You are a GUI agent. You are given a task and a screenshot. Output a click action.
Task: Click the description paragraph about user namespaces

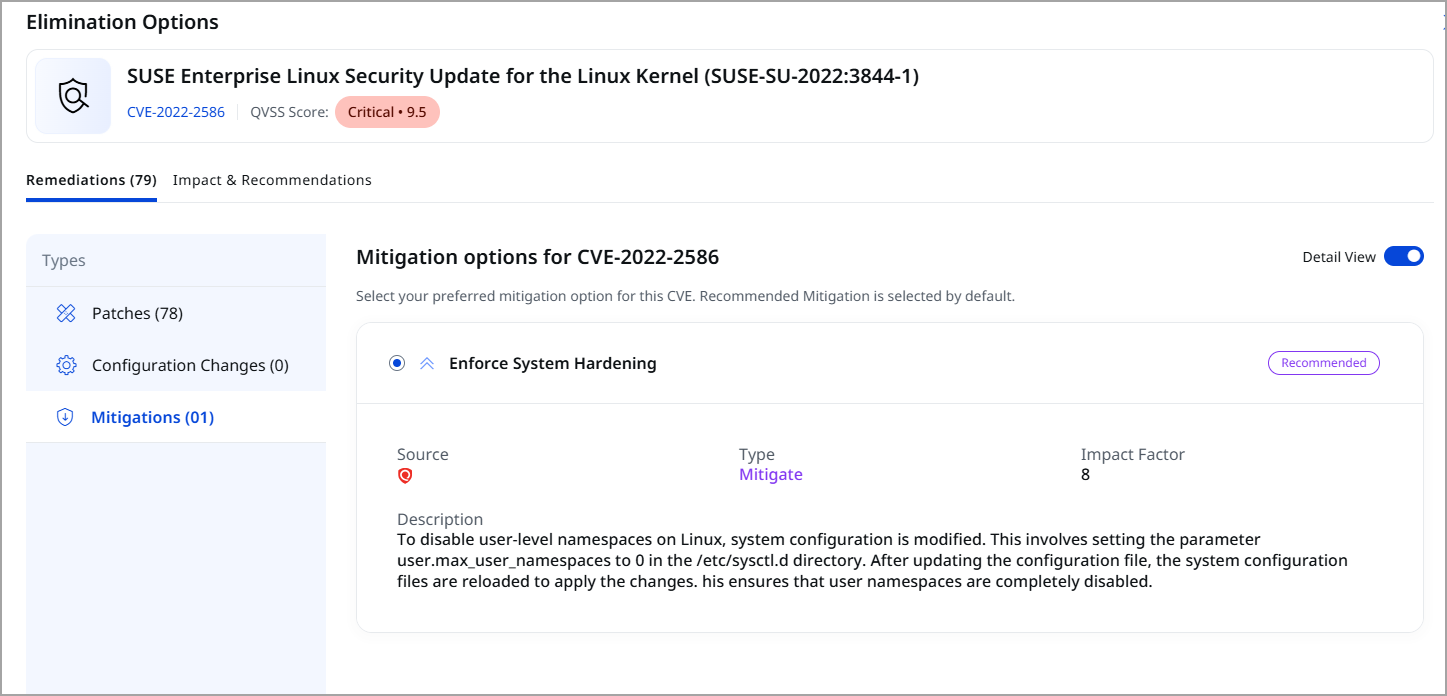pos(872,560)
